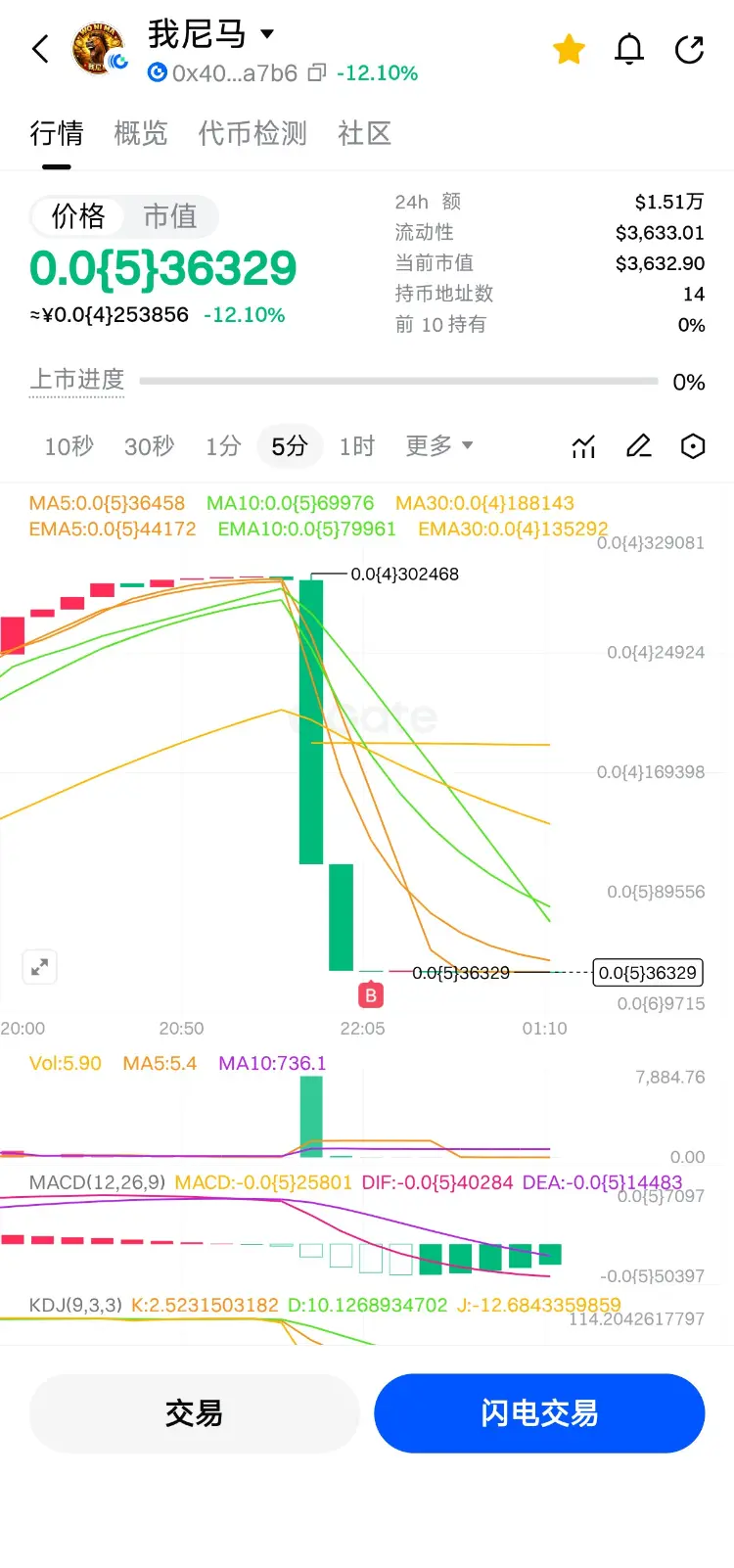The width and height of the screenshot is (734, 1568).
Task: Tap the 流动性 value $3,633.01
Action: click(x=660, y=233)
